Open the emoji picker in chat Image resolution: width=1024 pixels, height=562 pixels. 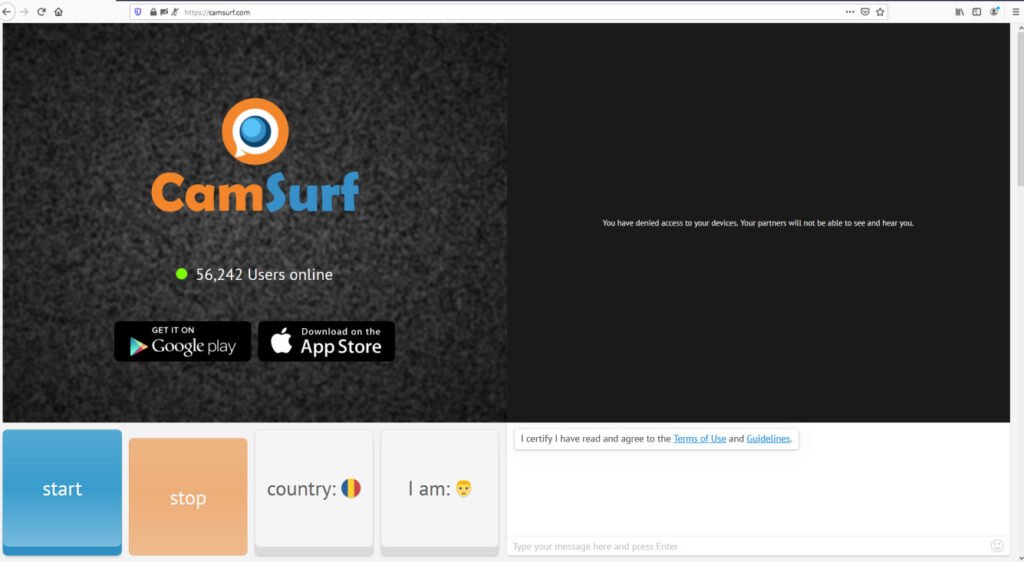click(997, 546)
